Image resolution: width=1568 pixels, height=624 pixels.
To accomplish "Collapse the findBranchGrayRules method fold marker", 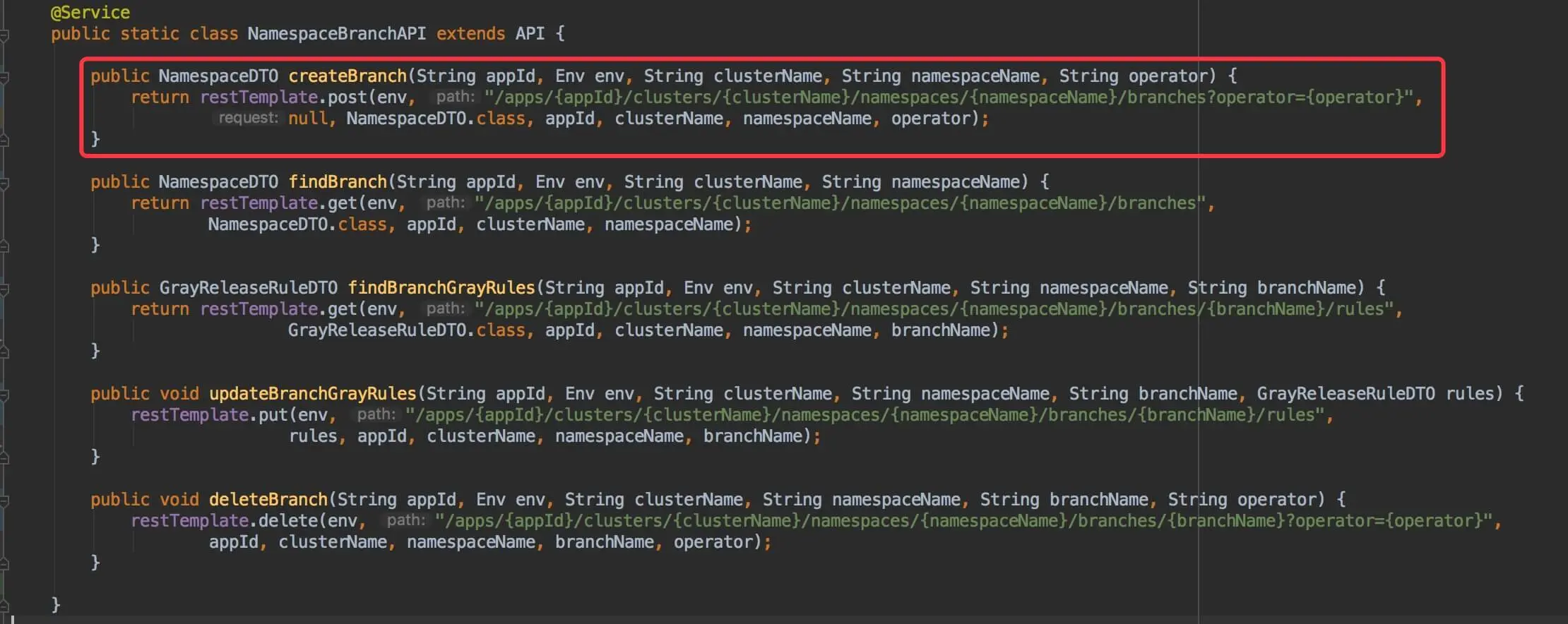I will 4,289.
